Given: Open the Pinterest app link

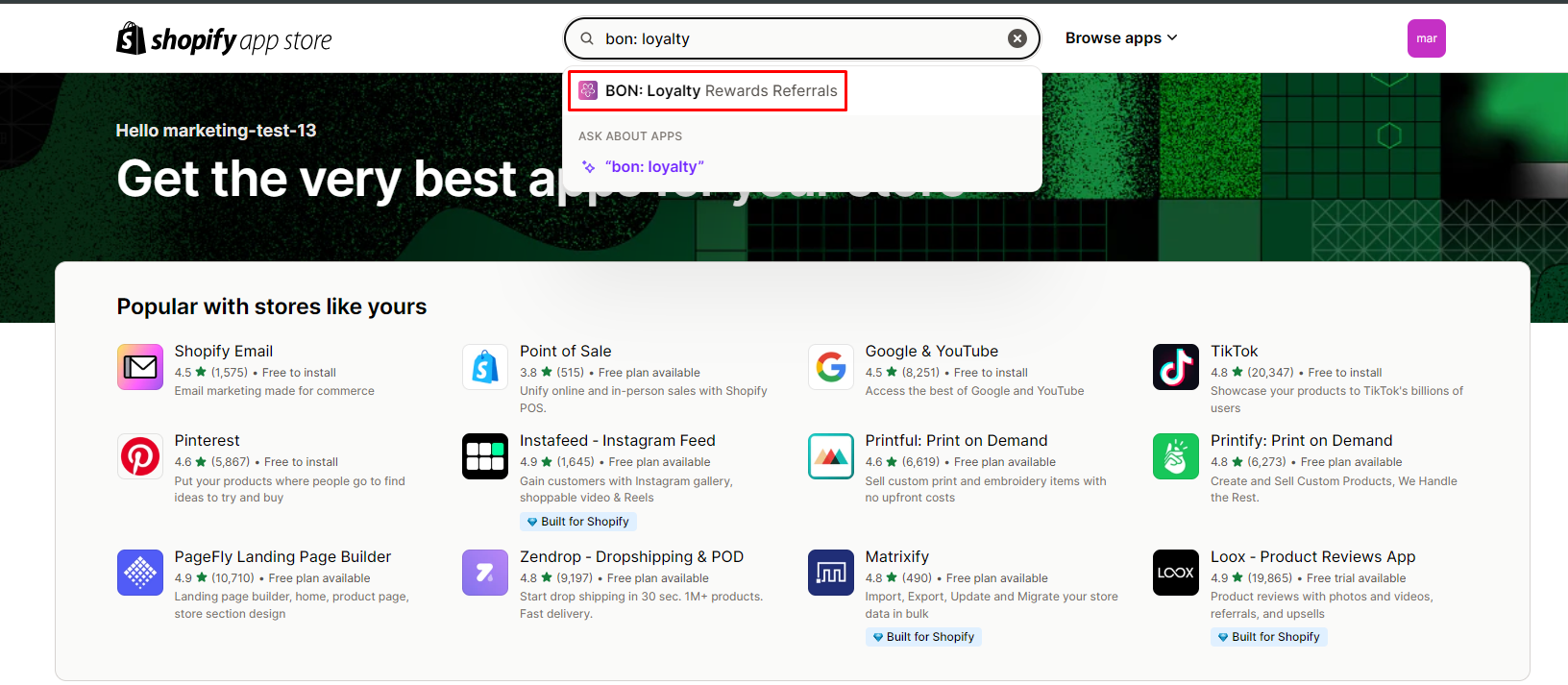Looking at the screenshot, I should pos(208,441).
